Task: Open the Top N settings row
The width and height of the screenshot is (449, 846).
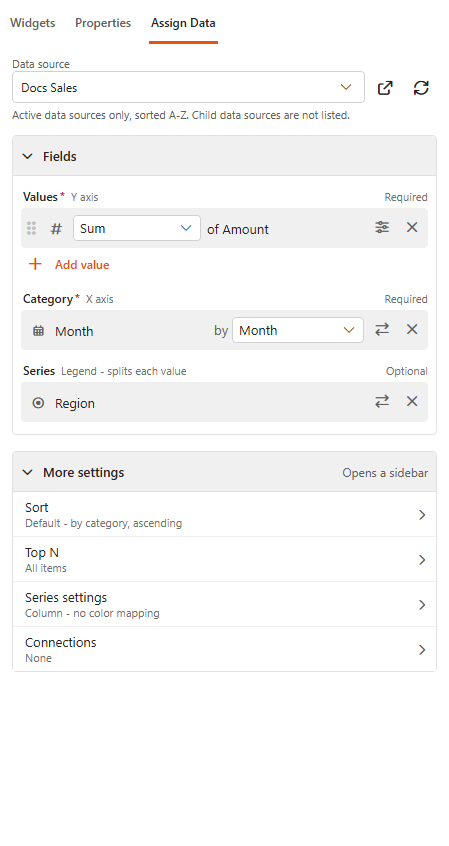Action: pos(224,560)
